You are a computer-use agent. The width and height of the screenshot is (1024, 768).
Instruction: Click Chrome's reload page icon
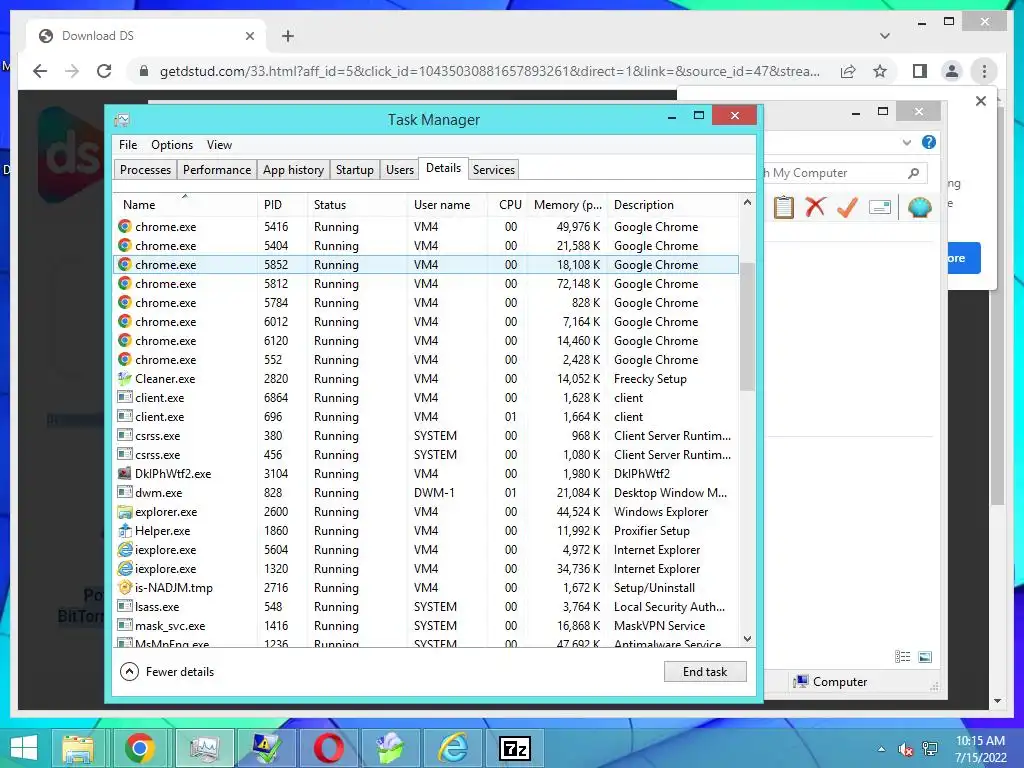104,71
